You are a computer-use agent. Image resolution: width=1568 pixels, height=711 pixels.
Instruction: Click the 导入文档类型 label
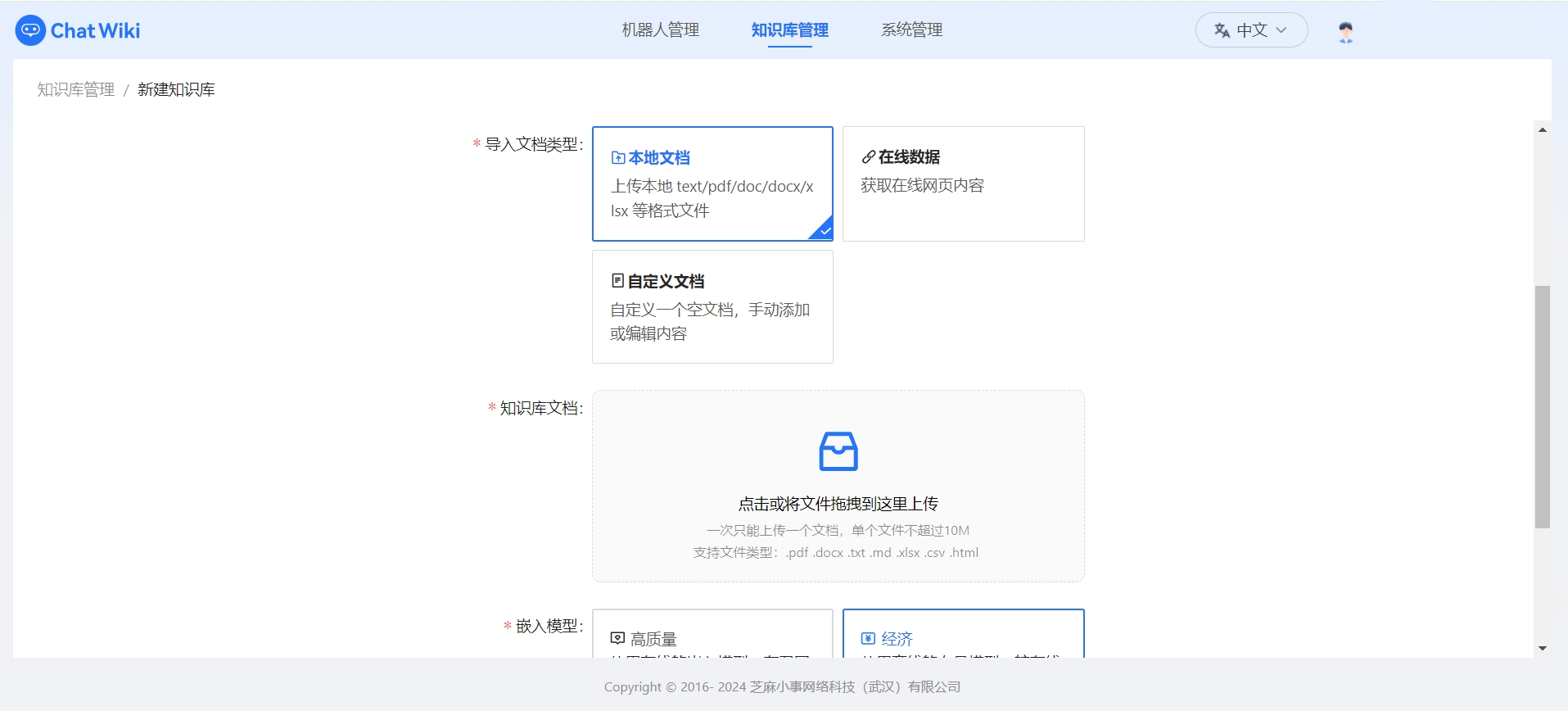coord(533,144)
